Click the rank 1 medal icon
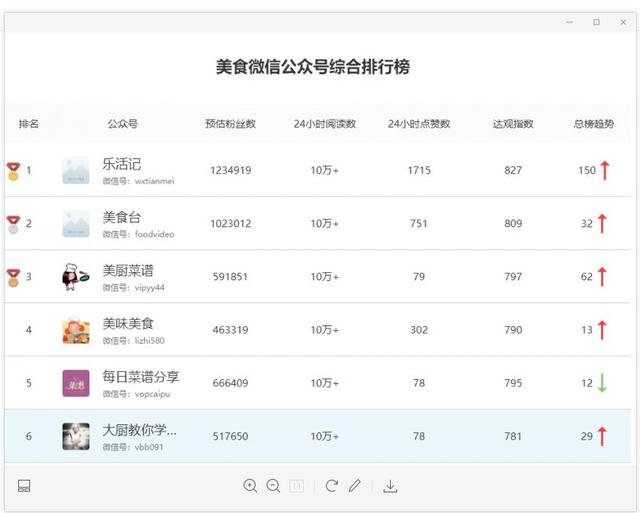This screenshot has height=513, width=640. [14, 170]
